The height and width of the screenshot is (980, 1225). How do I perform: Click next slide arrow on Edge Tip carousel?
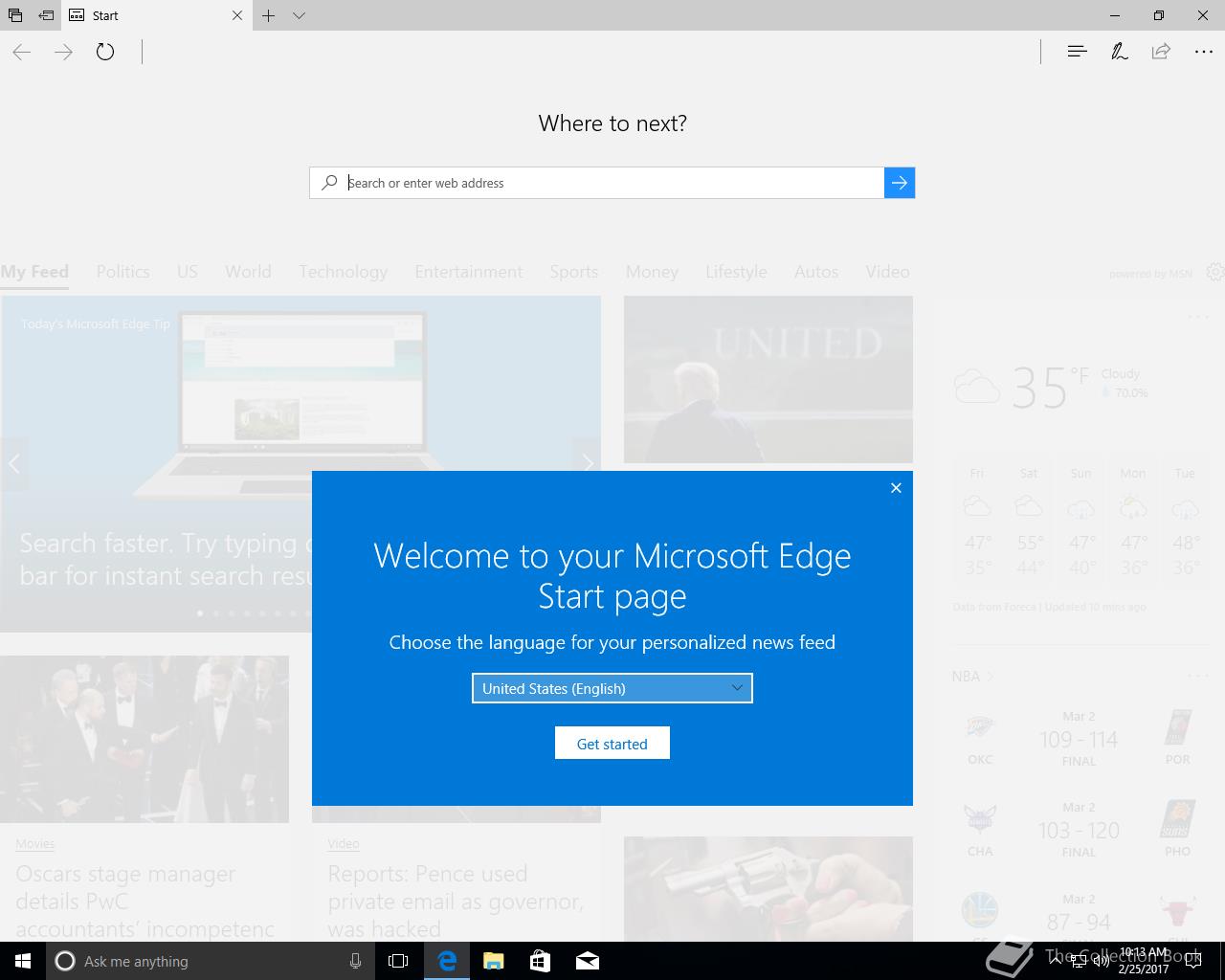pyautogui.click(x=587, y=464)
